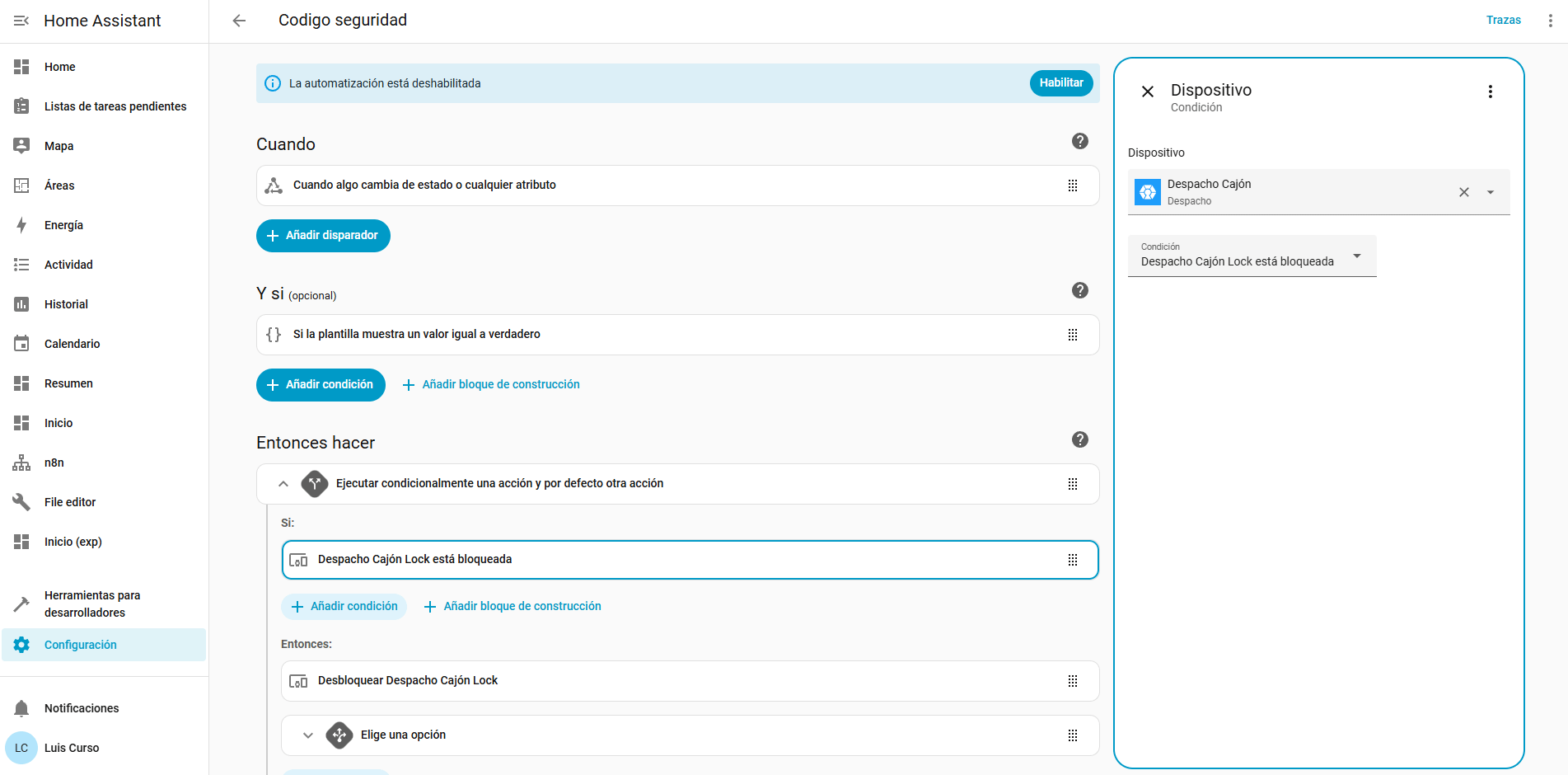
Task: Open Trazas link in header
Action: (1503, 20)
